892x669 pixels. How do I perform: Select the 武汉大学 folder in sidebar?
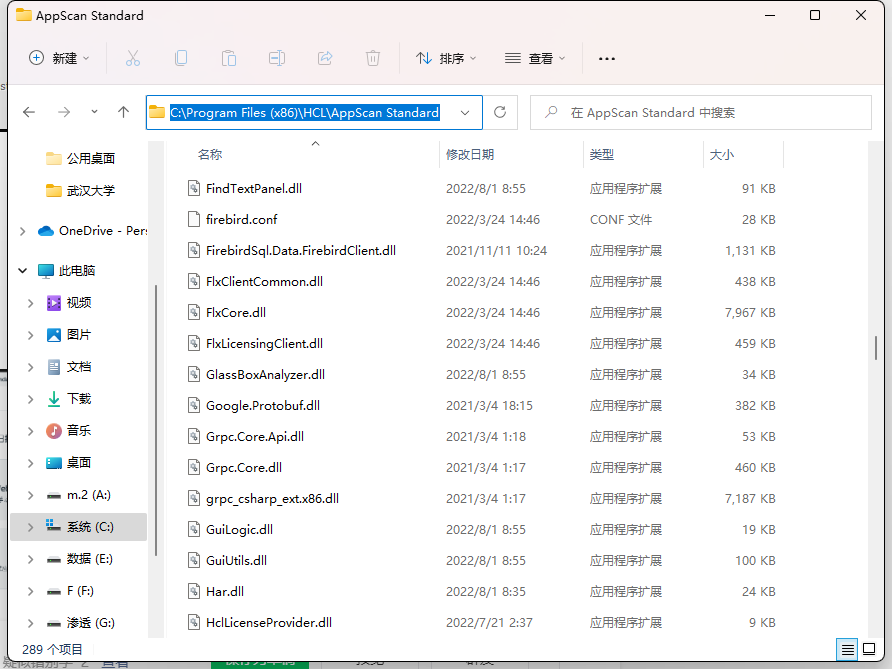(x=80, y=191)
